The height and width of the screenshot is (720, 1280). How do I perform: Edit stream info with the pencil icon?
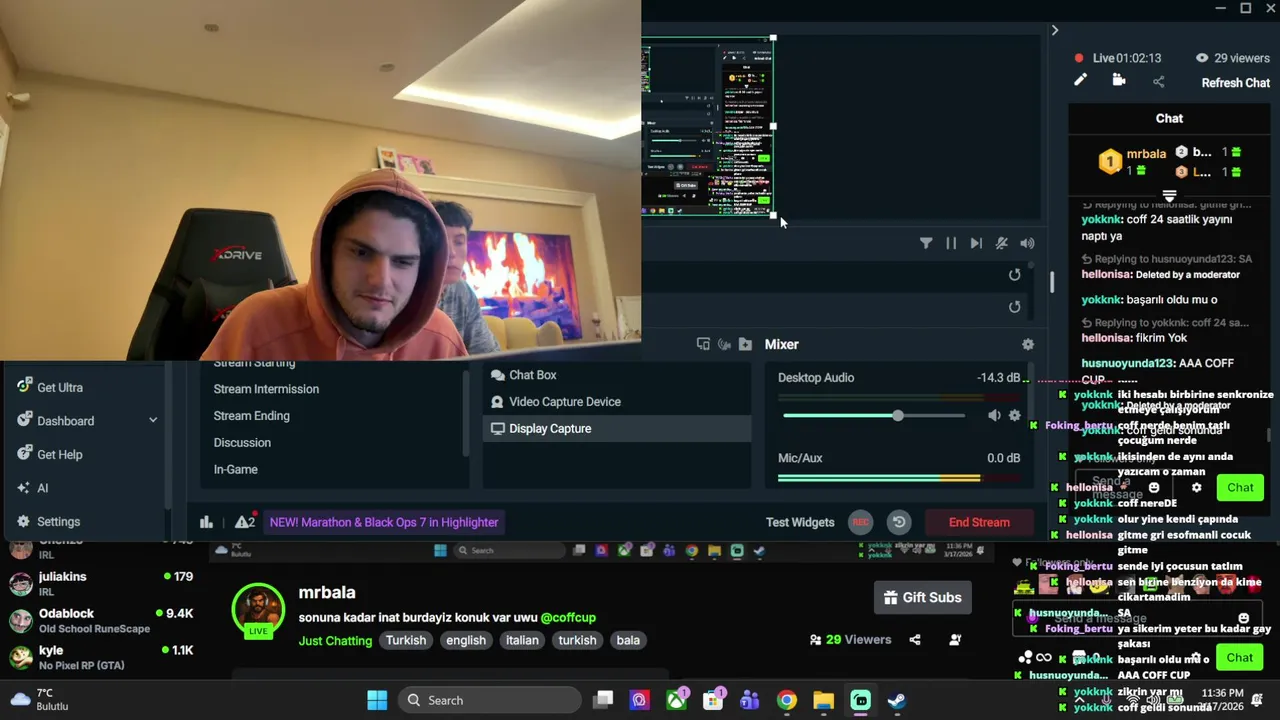point(1080,81)
